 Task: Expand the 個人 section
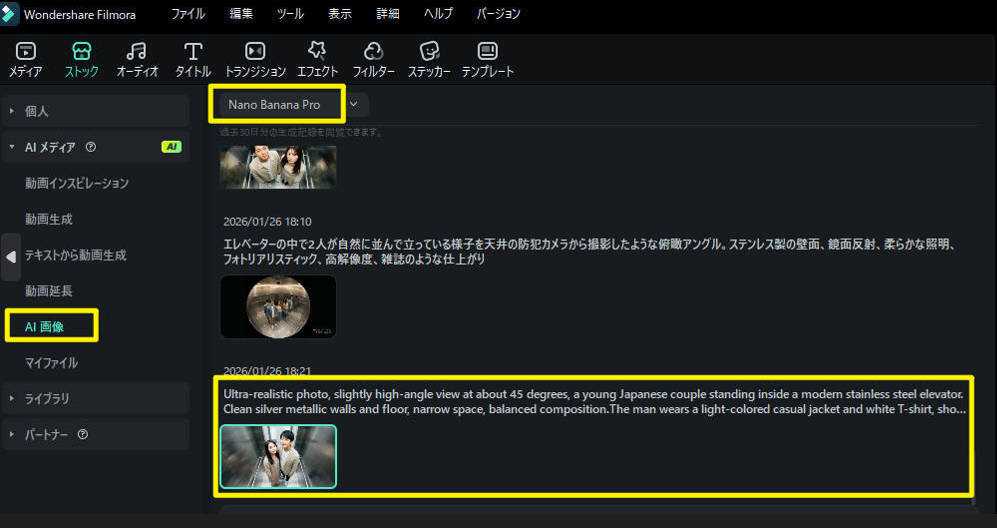point(95,111)
